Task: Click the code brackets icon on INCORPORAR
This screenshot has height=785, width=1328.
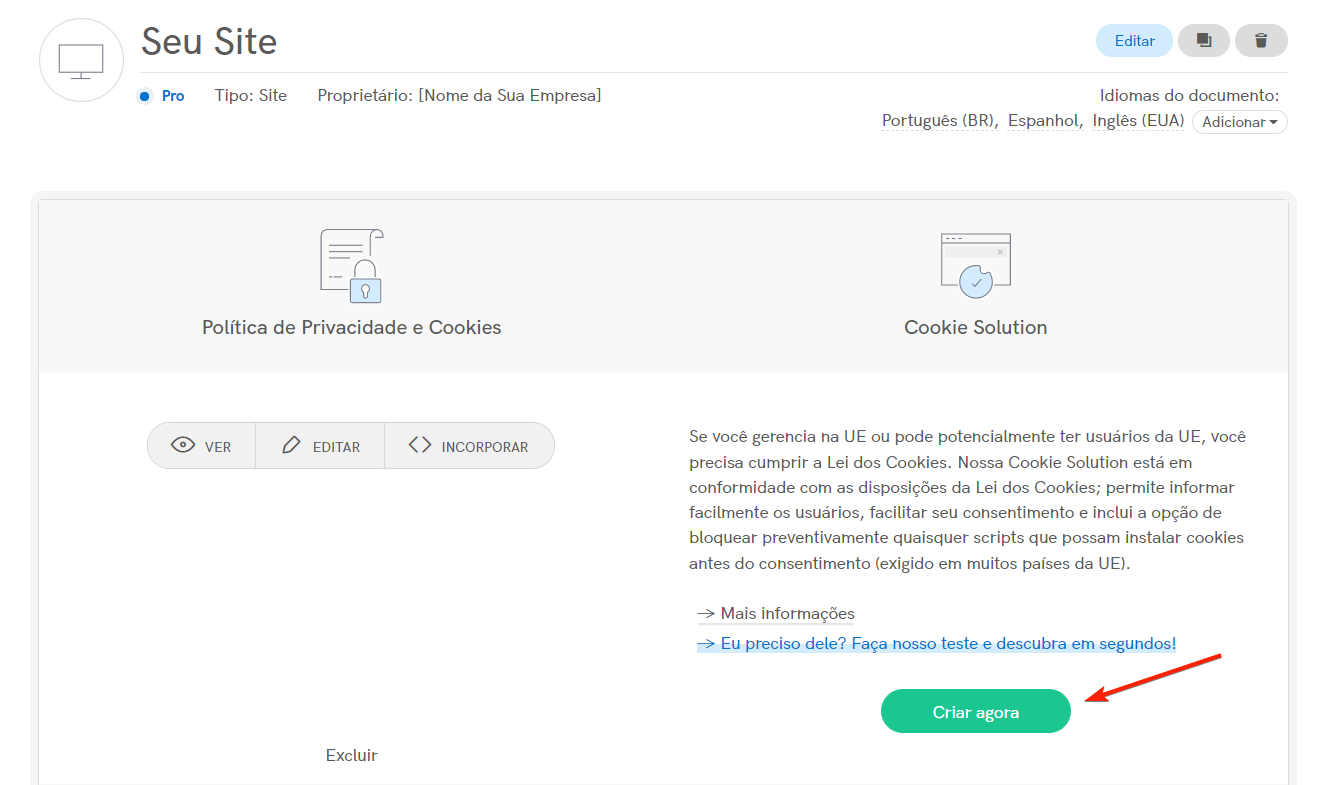Action: click(420, 445)
